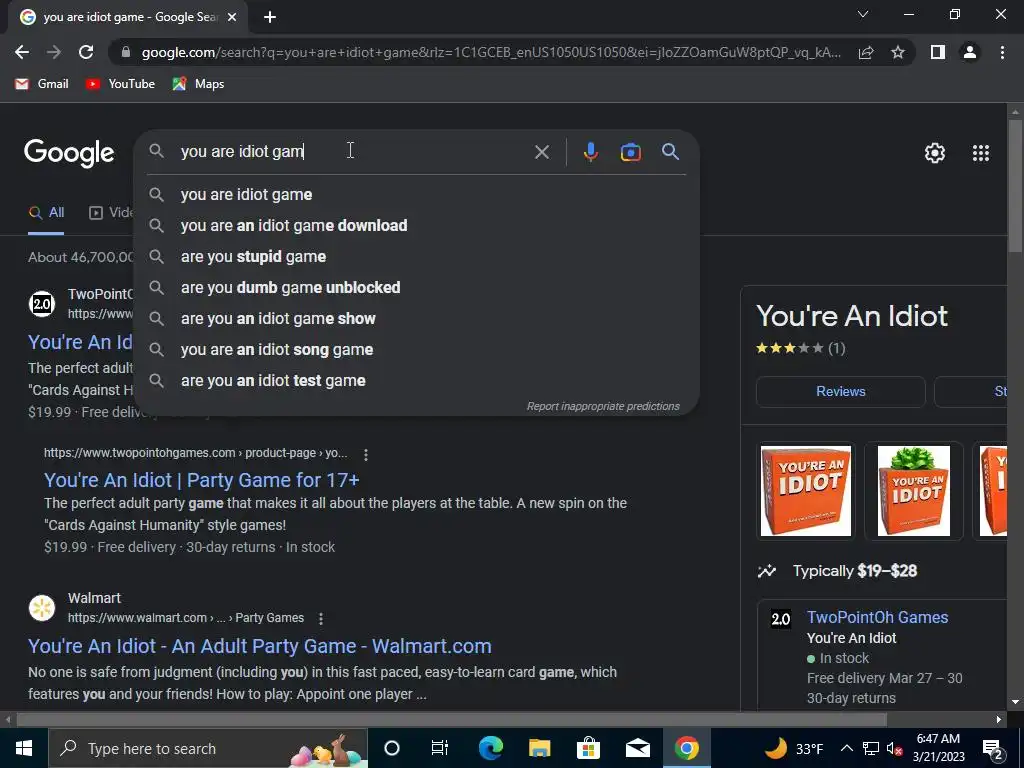Open the Chrome profile avatar icon

[970, 52]
